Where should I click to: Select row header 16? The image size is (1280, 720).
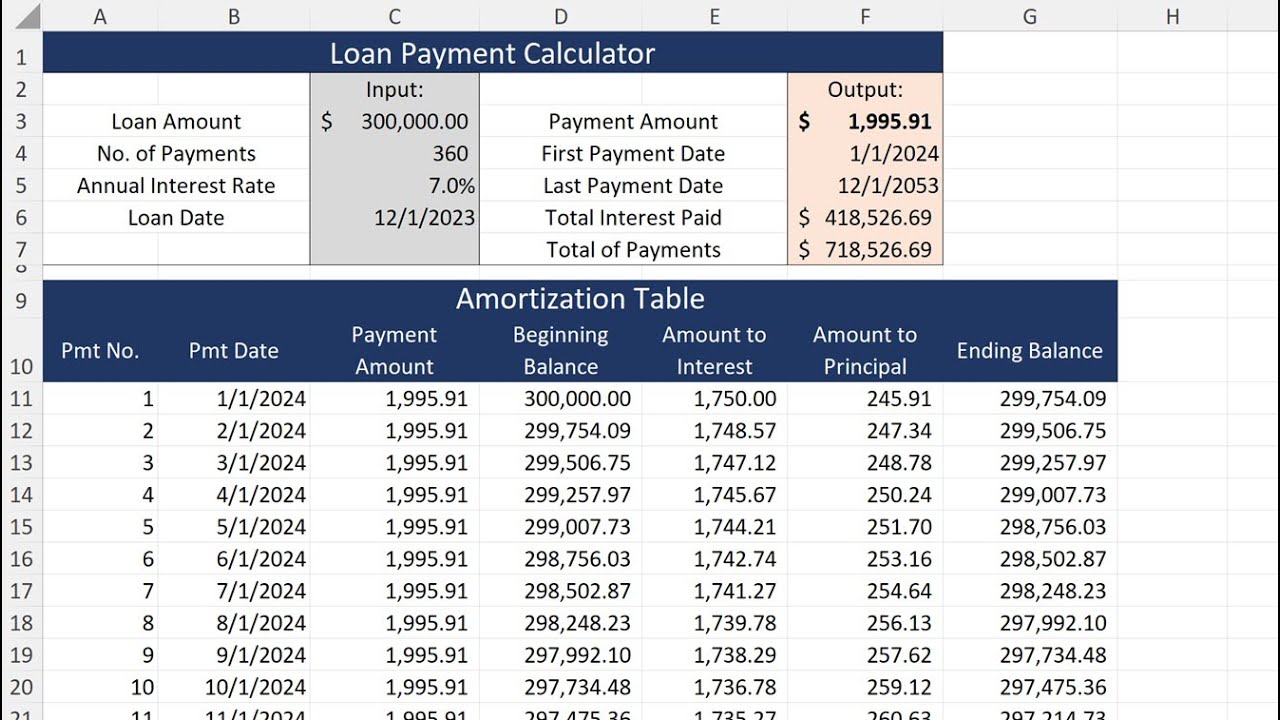(21, 559)
